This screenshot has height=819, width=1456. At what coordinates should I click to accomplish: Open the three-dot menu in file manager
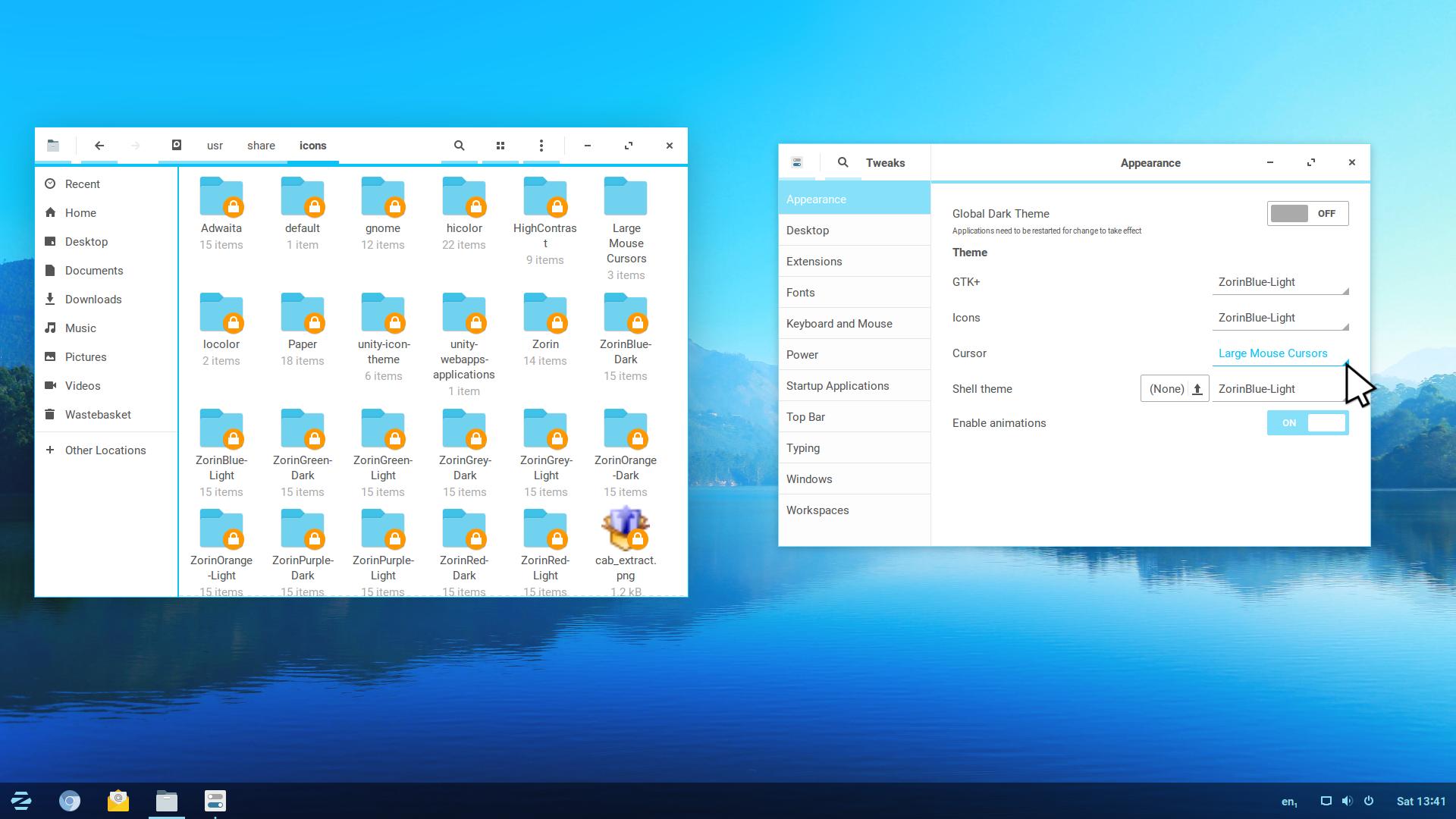[541, 146]
